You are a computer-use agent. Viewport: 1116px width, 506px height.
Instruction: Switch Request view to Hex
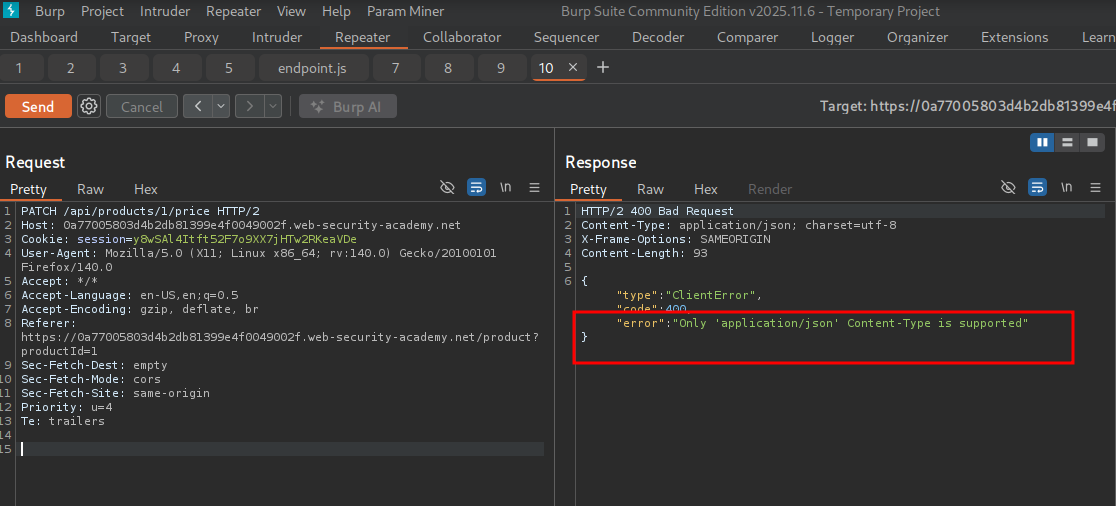[x=146, y=189]
